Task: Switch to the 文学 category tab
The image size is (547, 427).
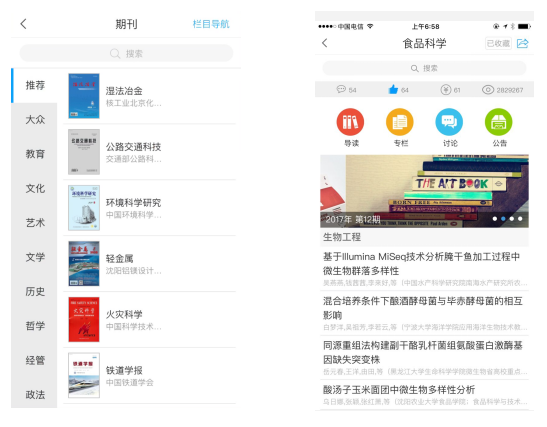Action: 35,257
